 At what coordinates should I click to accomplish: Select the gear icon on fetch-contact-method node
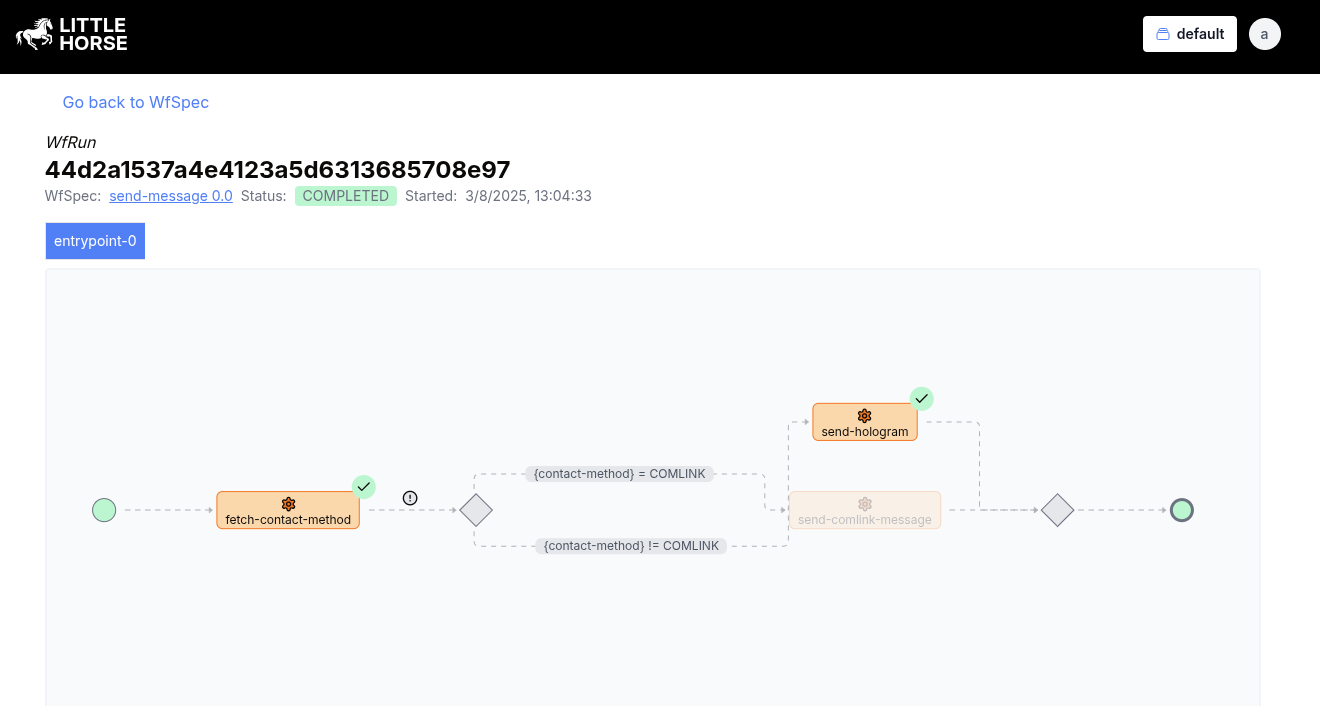[x=288, y=504]
